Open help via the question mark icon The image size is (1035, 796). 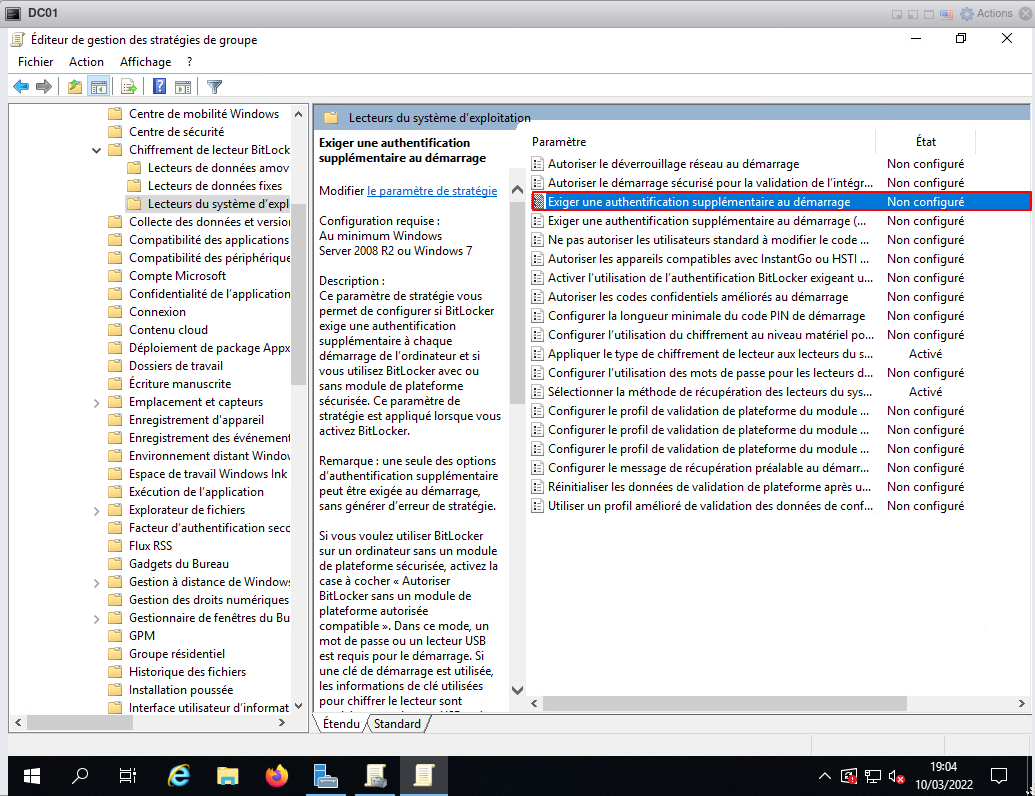(x=159, y=87)
